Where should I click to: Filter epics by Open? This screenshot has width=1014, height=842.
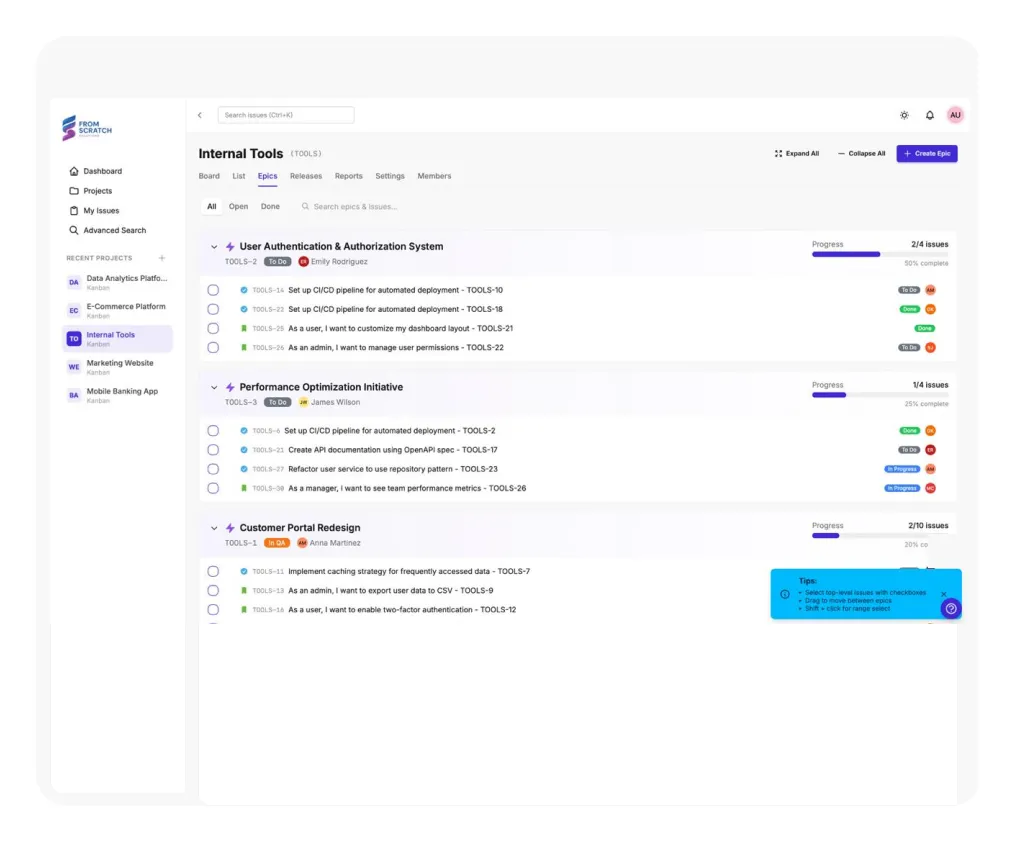[x=238, y=207]
